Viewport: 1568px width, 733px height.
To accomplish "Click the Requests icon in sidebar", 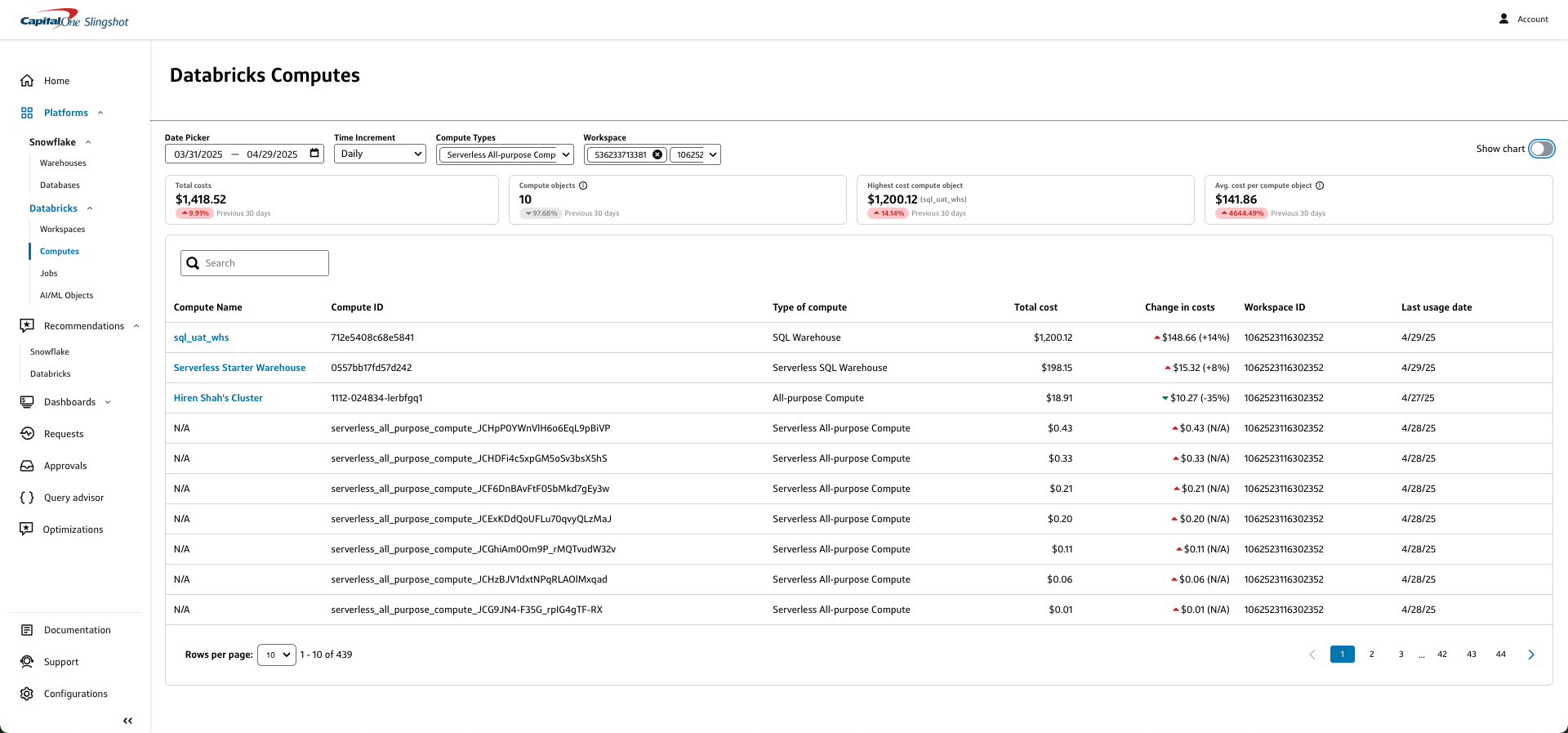I will [x=27, y=434].
